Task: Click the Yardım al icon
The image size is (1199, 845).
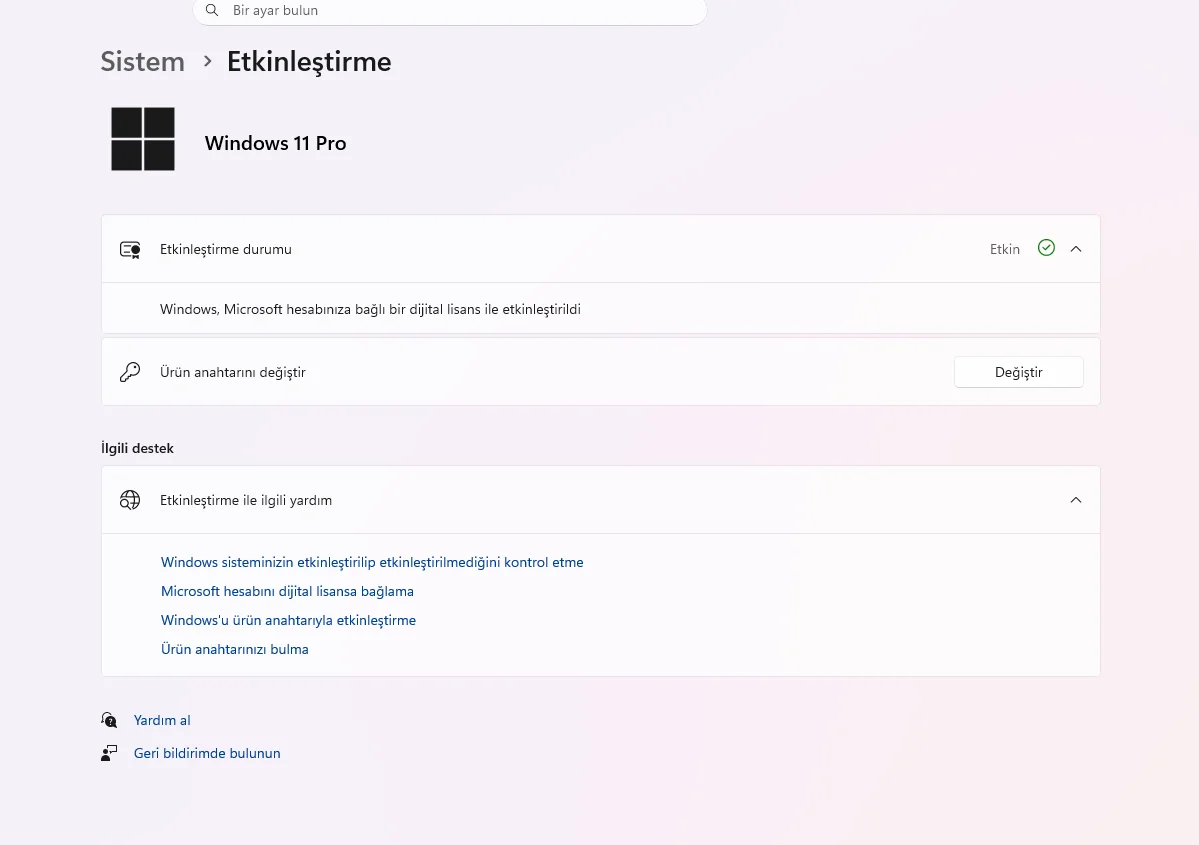Action: click(109, 720)
